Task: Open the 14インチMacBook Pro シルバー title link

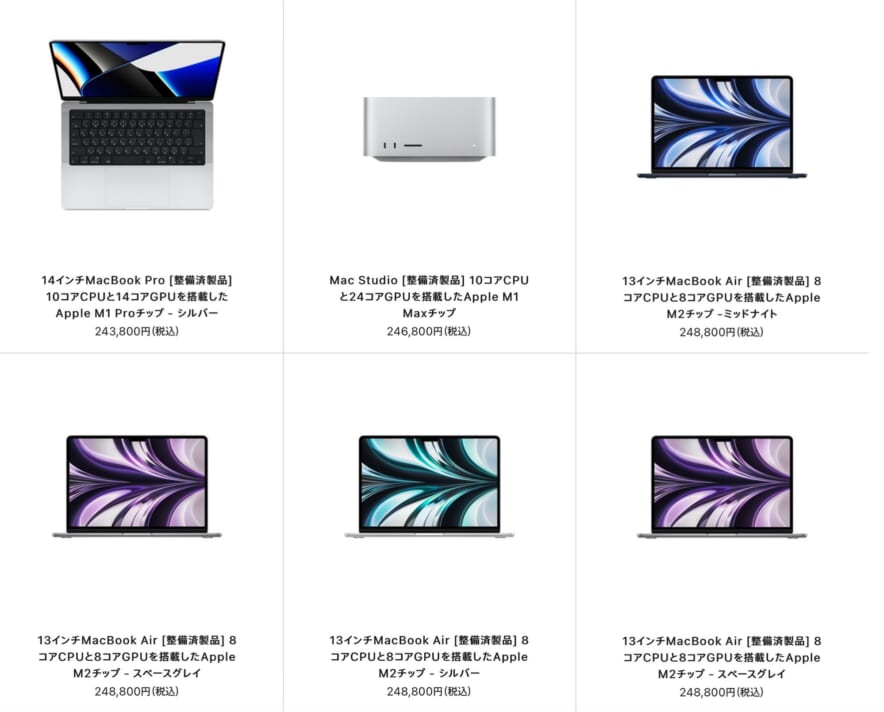Action: click(137, 297)
